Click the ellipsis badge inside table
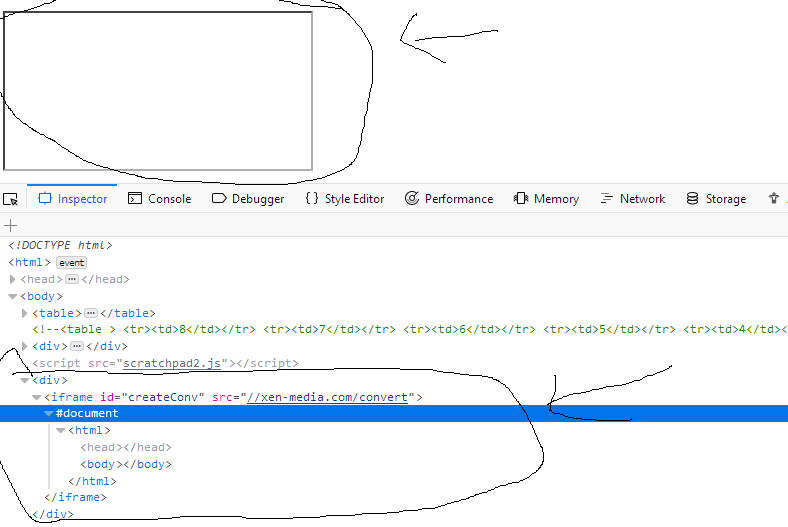 (90, 313)
